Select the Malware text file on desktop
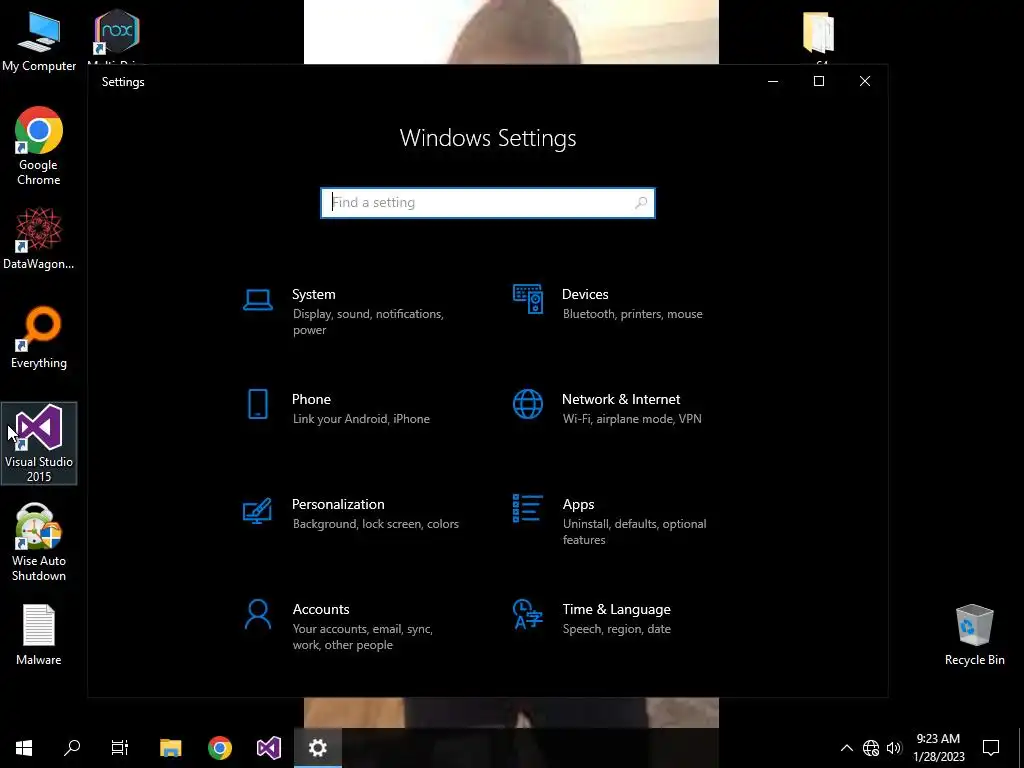This screenshot has height=768, width=1024. tap(39, 635)
